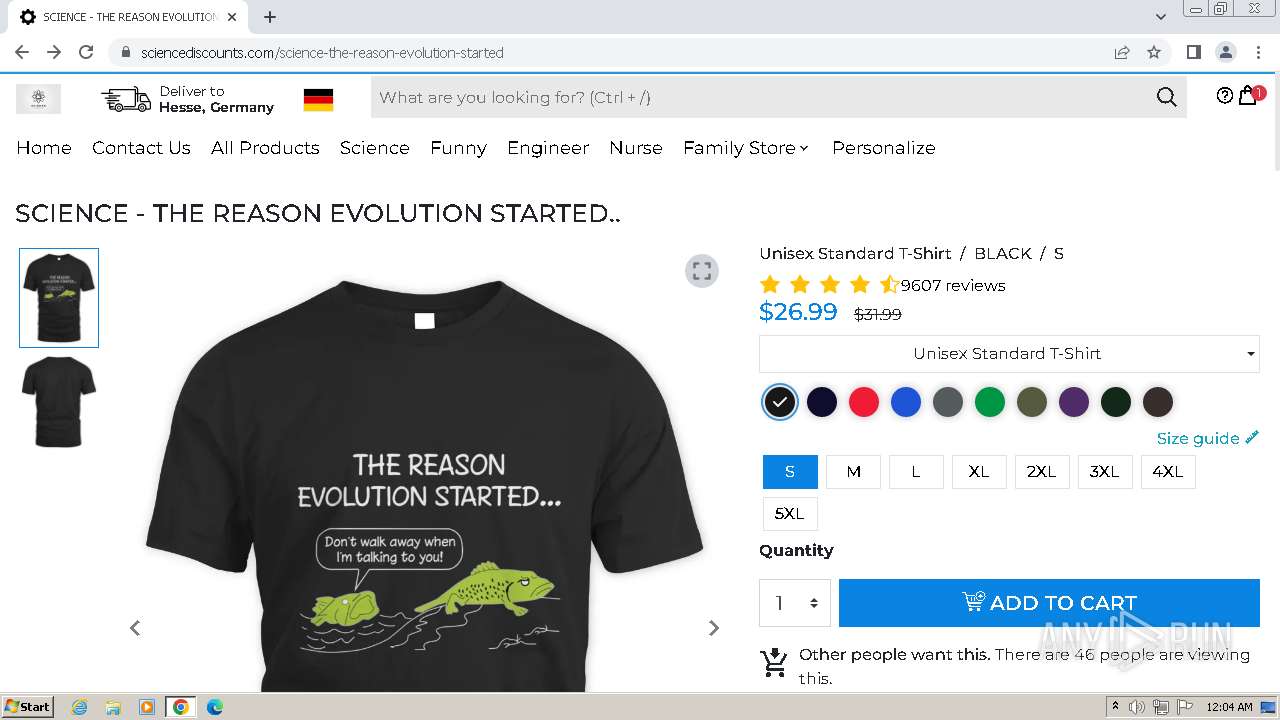Select size S
The image size is (1280, 720).
790,472
